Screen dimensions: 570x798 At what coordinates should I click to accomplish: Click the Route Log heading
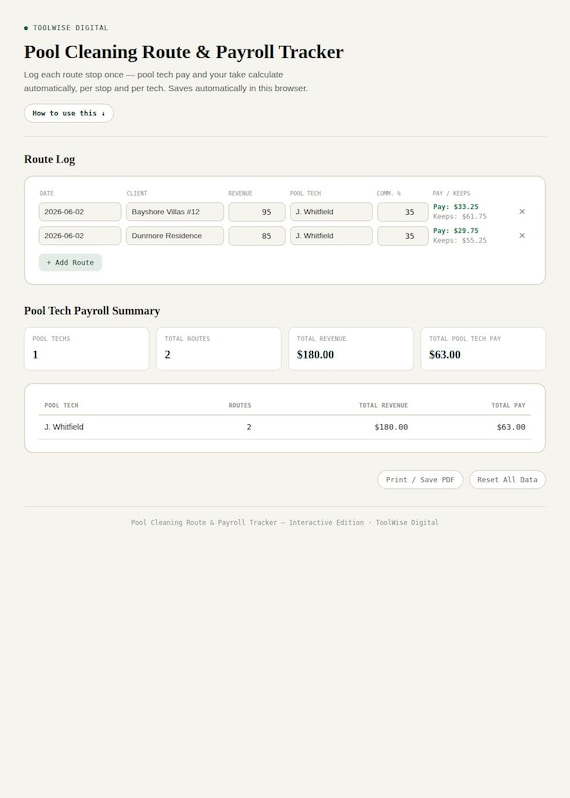coord(49,159)
